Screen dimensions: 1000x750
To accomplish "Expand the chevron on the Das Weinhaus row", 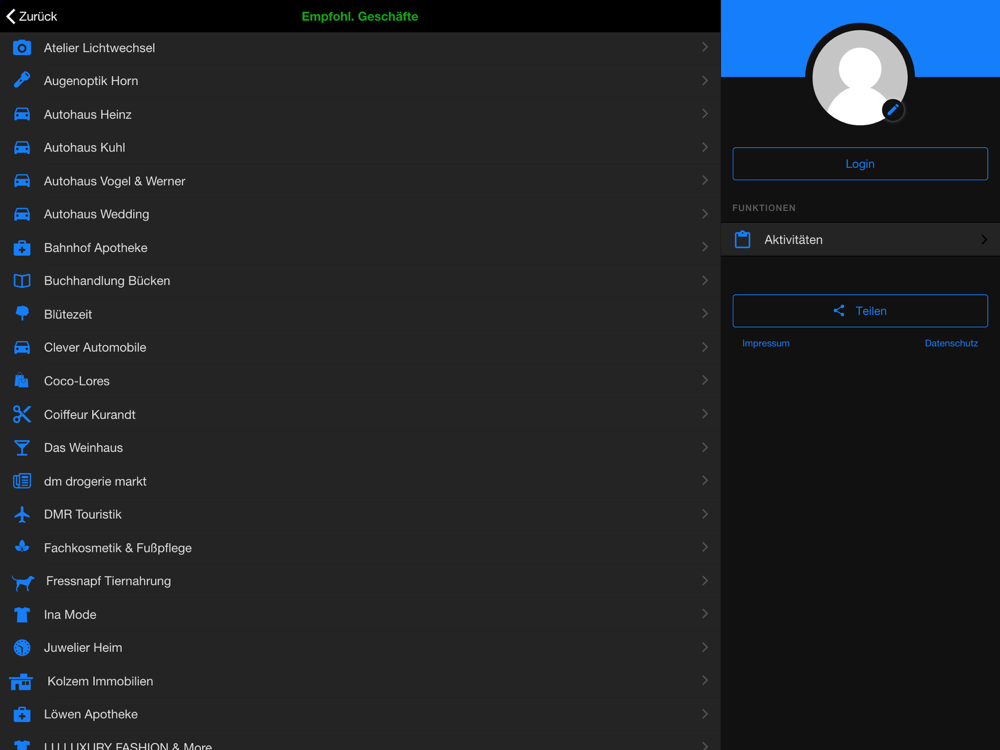I will point(705,447).
